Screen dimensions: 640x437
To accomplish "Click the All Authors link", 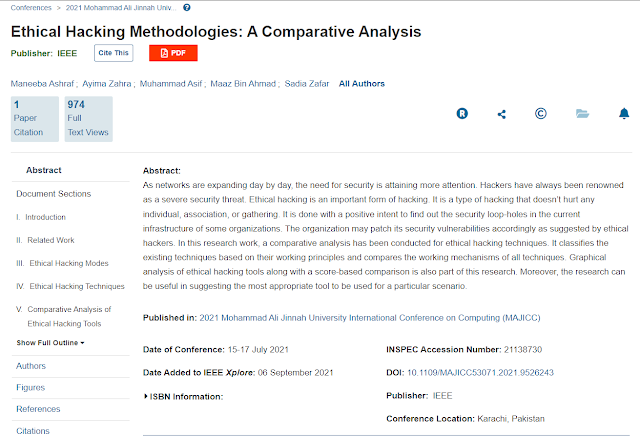I will [x=361, y=83].
